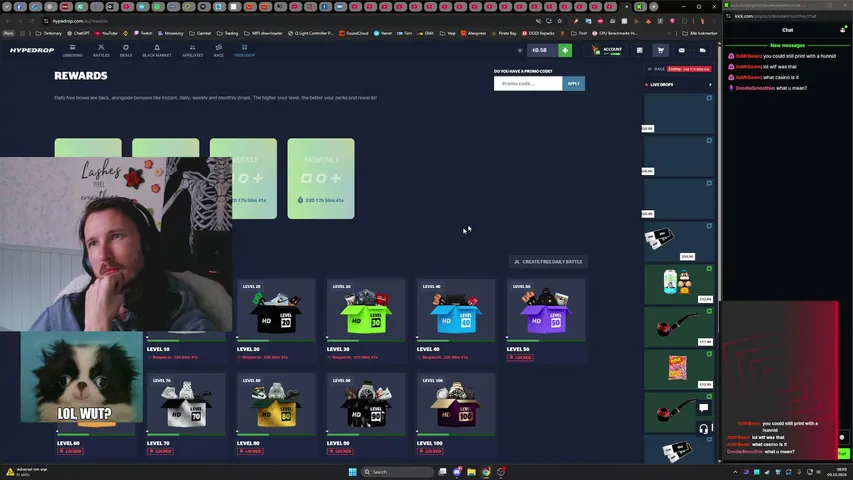Click the Level 40 box progress bar
The width and height of the screenshot is (853, 480).
(456, 341)
